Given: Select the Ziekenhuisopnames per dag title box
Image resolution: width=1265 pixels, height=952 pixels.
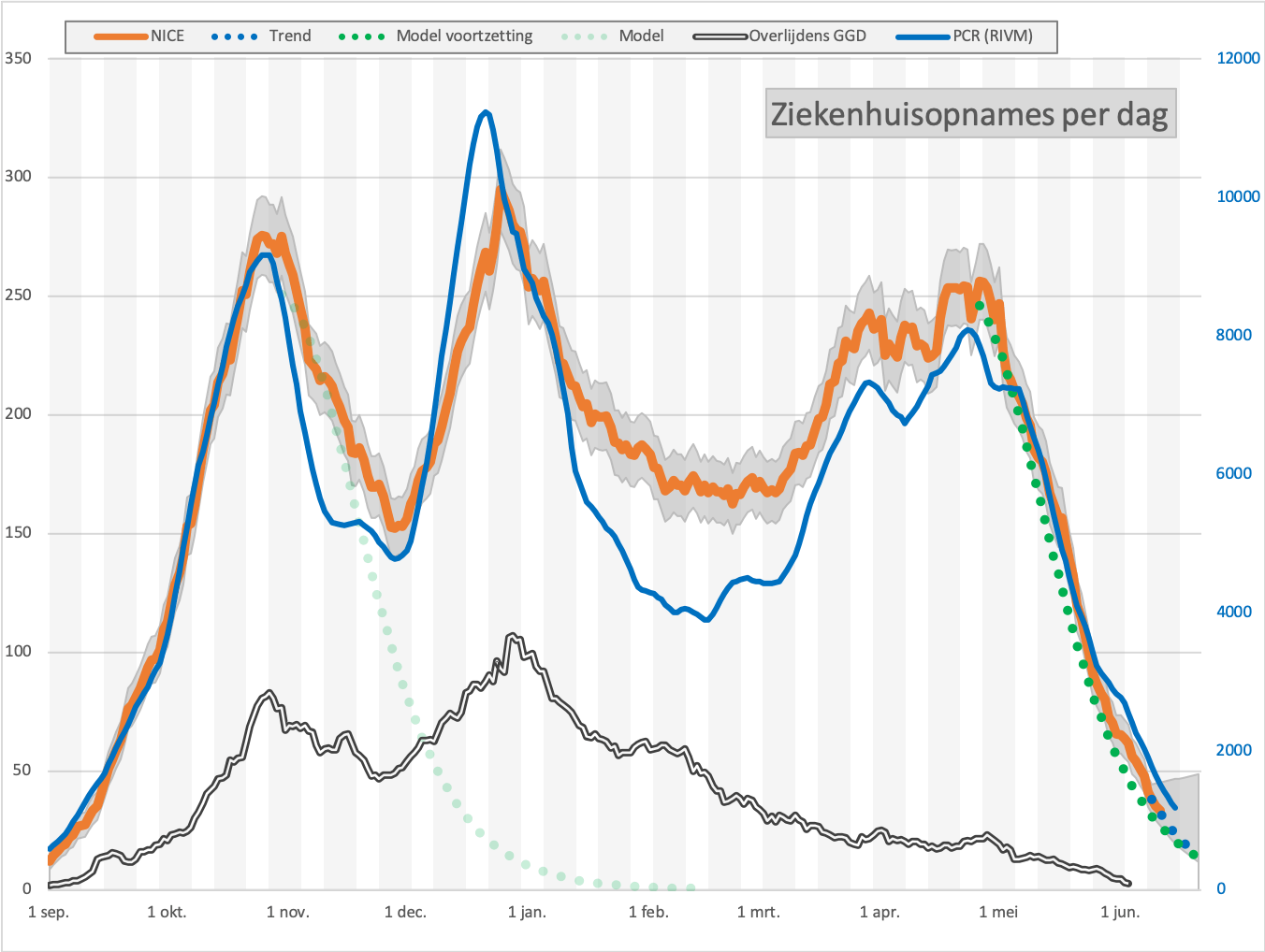Looking at the screenshot, I should pyautogui.click(x=970, y=114).
